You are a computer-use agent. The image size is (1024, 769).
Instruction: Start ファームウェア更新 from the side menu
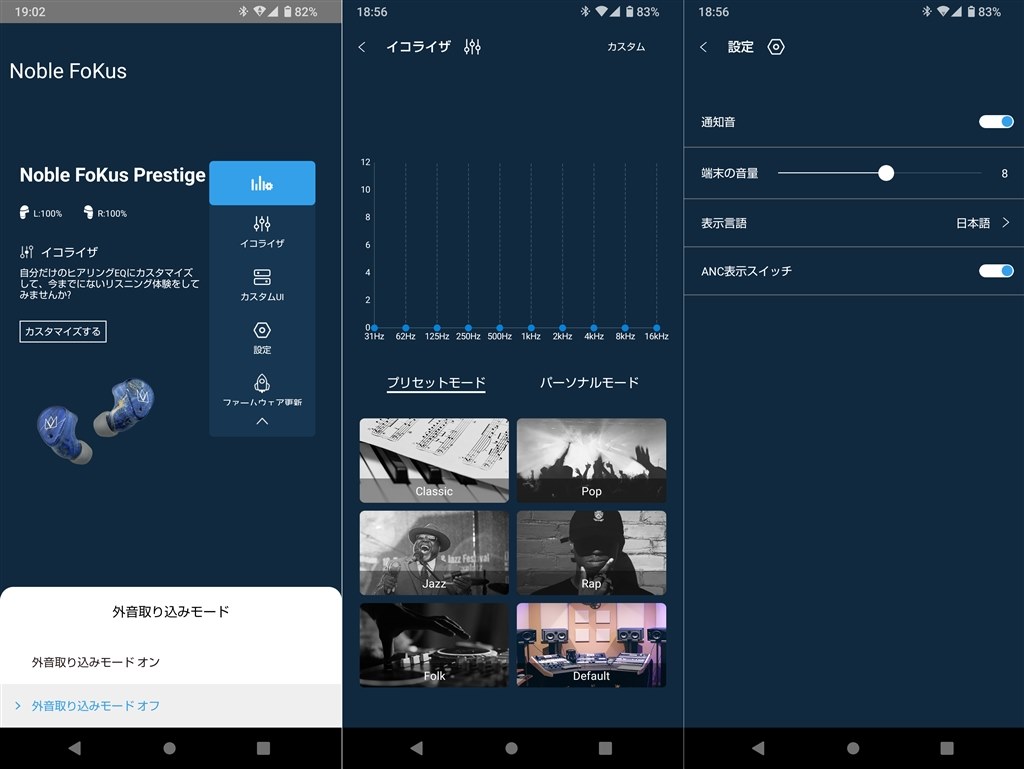262,390
